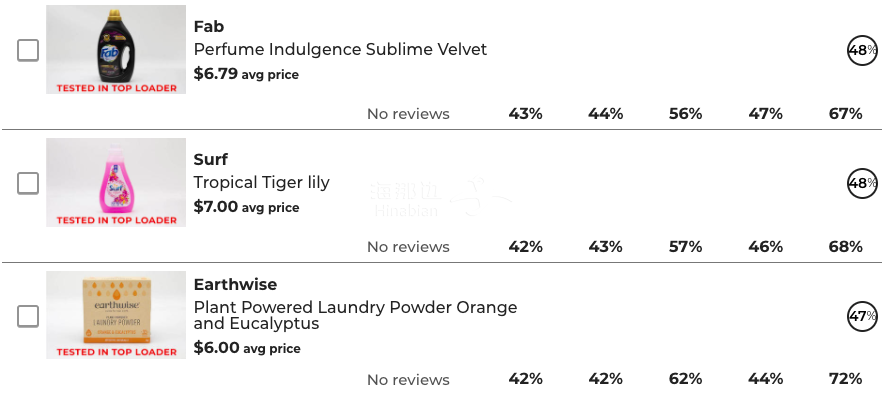Click the $6.79 avg price for Fab

click(x=246, y=74)
